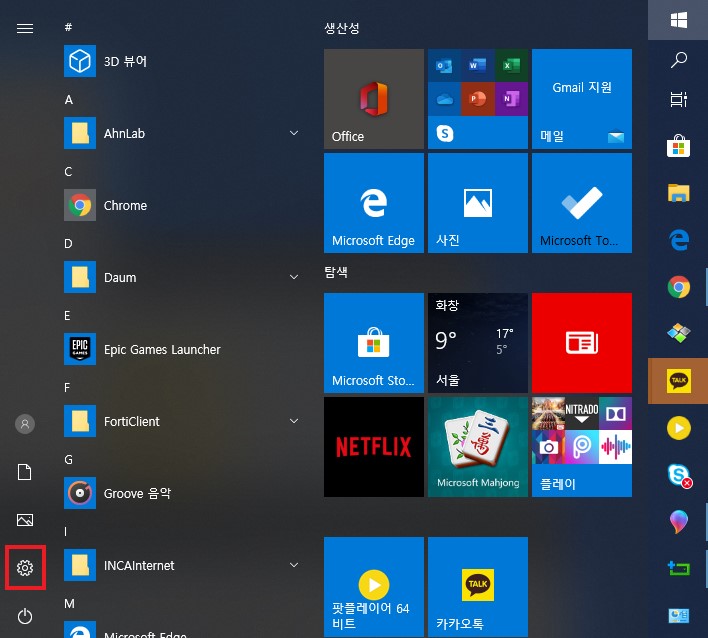Click the letter D section header
708x638 pixels.
tap(68, 244)
